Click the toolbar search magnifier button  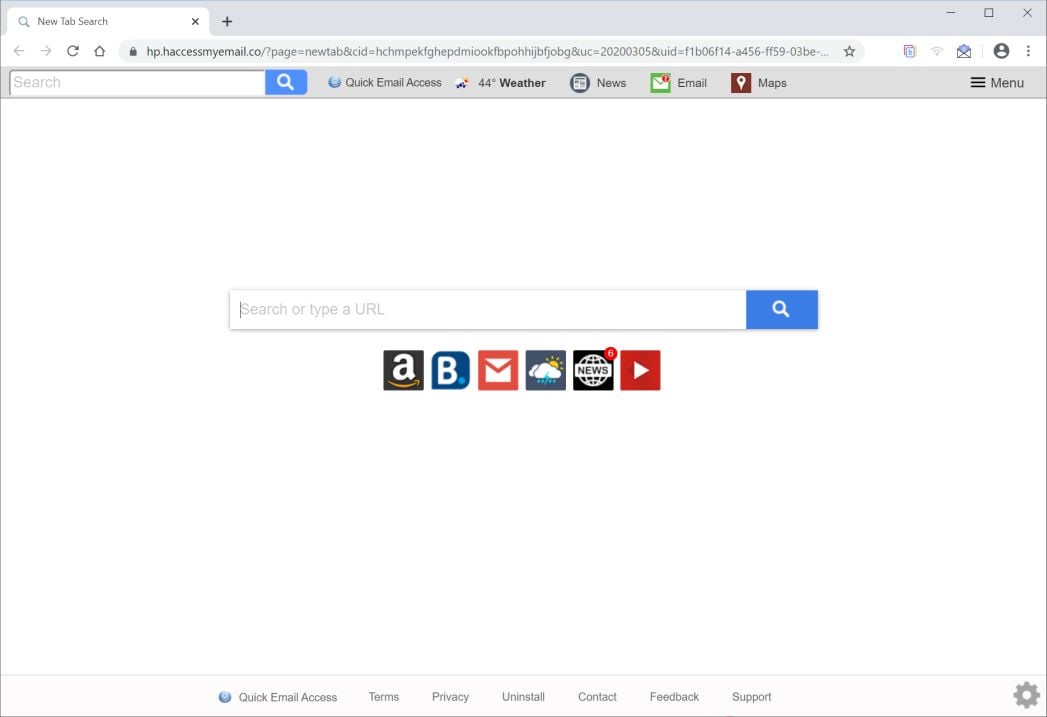tap(286, 82)
